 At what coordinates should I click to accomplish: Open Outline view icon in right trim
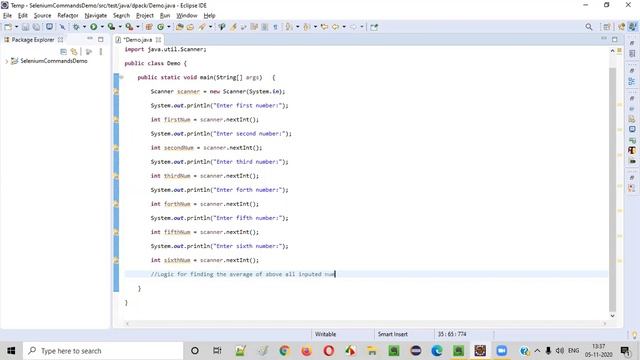[632, 81]
